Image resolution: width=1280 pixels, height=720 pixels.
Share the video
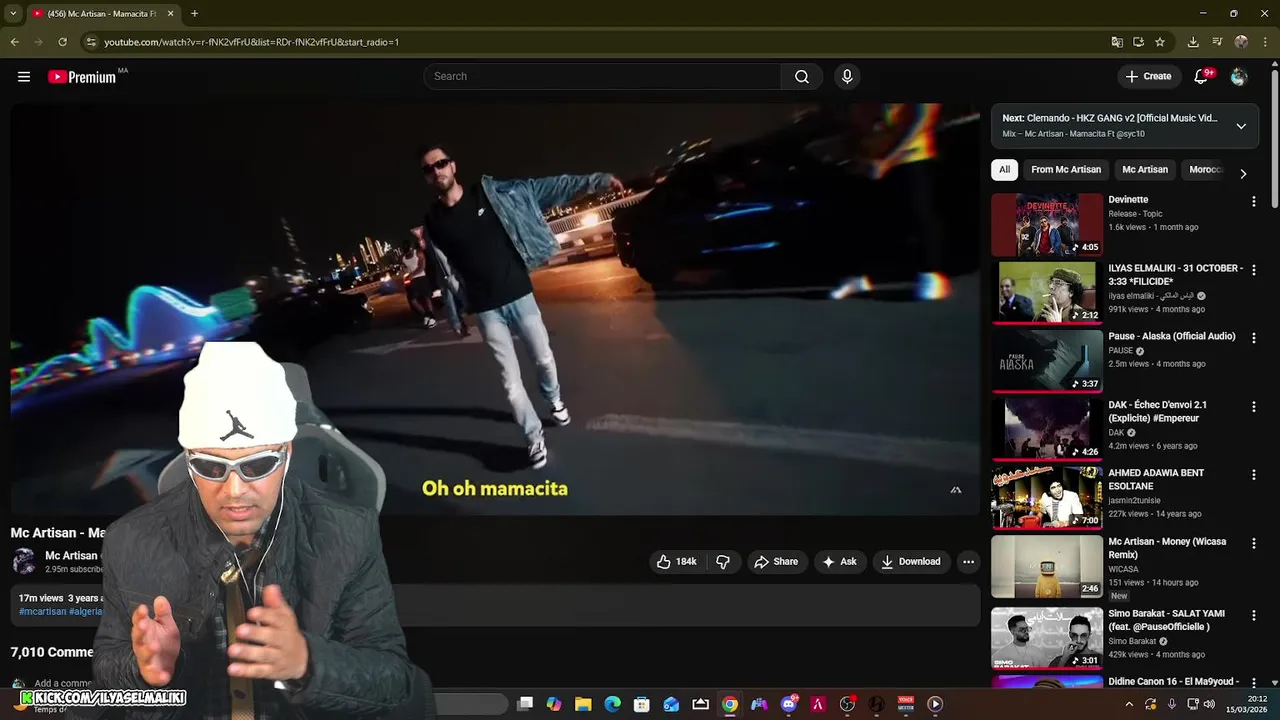[776, 562]
